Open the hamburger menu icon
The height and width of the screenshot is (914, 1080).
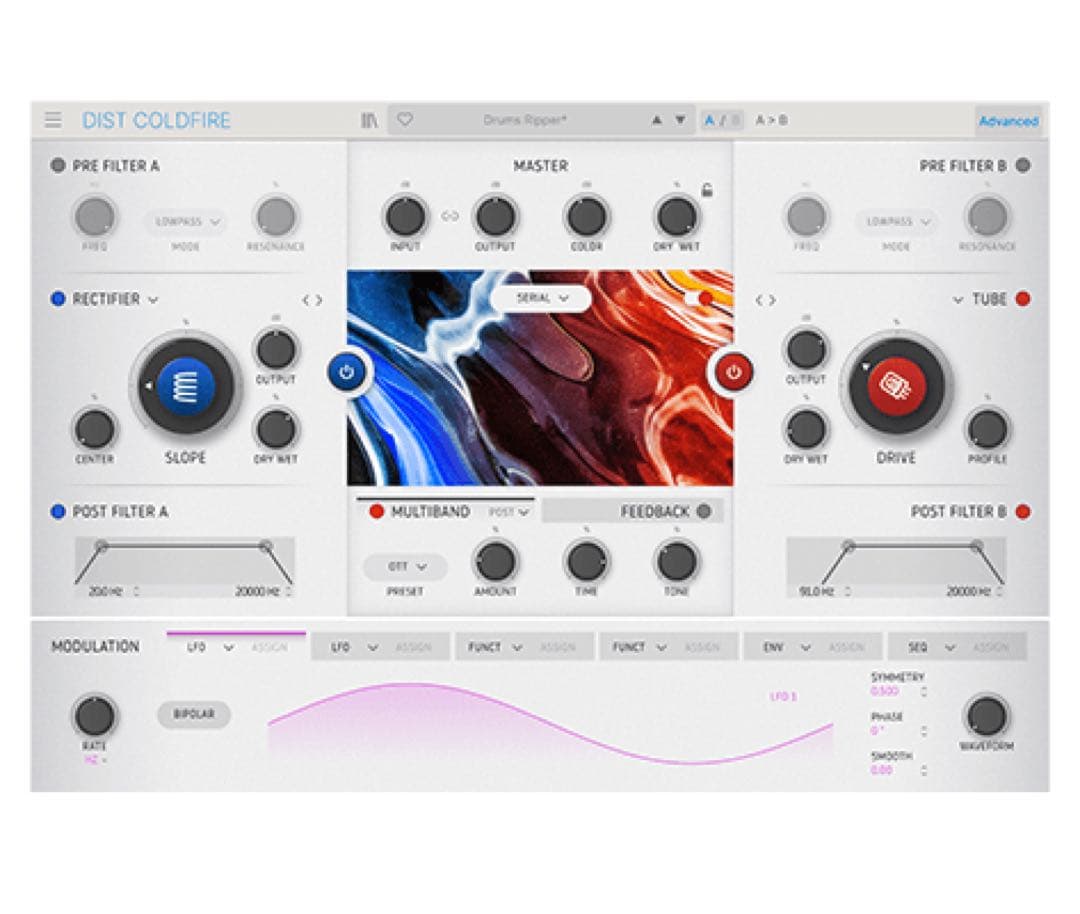coord(55,118)
